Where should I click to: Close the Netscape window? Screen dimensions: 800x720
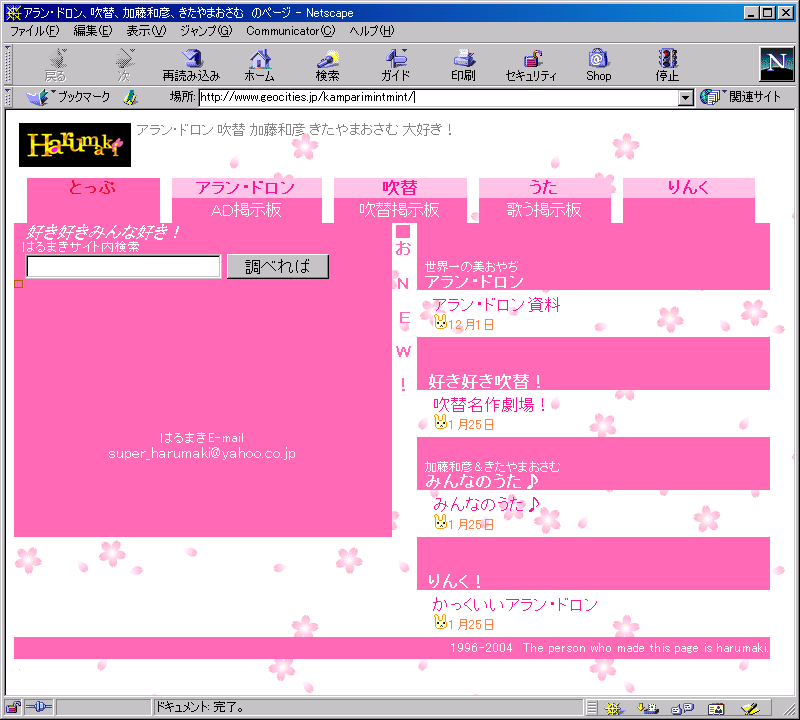click(x=785, y=13)
